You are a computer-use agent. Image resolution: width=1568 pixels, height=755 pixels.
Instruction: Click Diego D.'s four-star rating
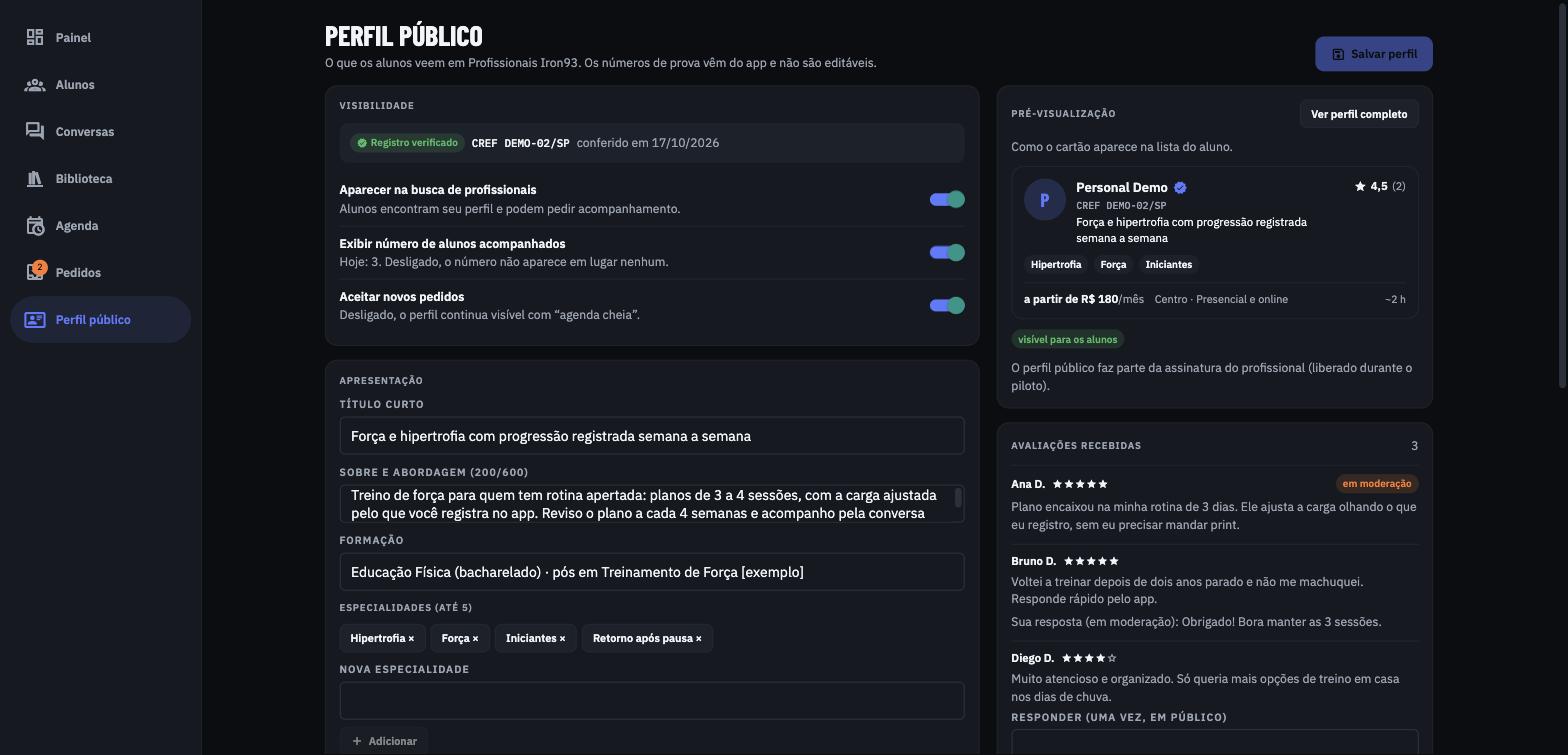[1089, 658]
